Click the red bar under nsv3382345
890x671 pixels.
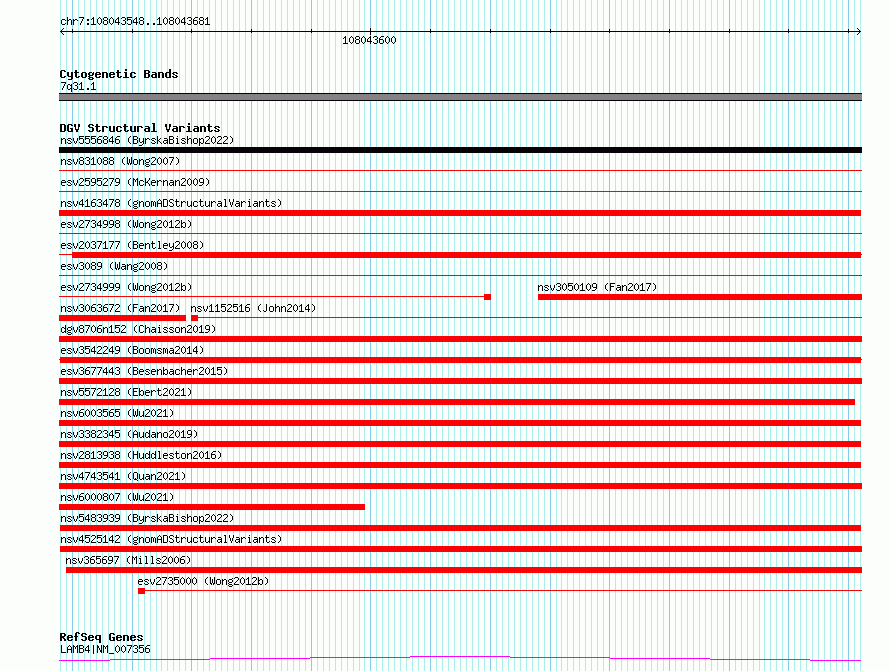click(x=460, y=444)
